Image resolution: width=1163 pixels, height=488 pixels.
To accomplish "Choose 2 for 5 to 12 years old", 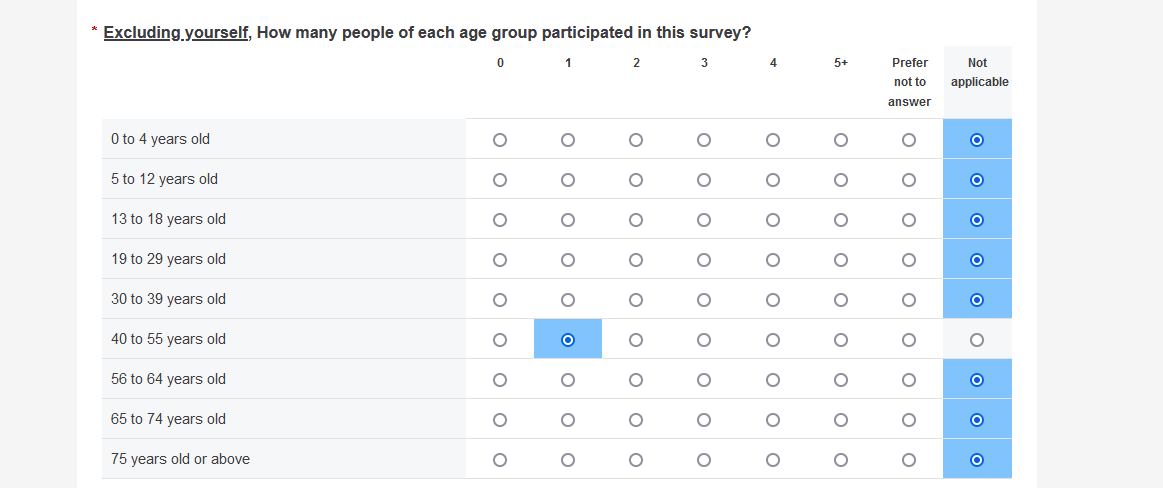I will pyautogui.click(x=636, y=180).
